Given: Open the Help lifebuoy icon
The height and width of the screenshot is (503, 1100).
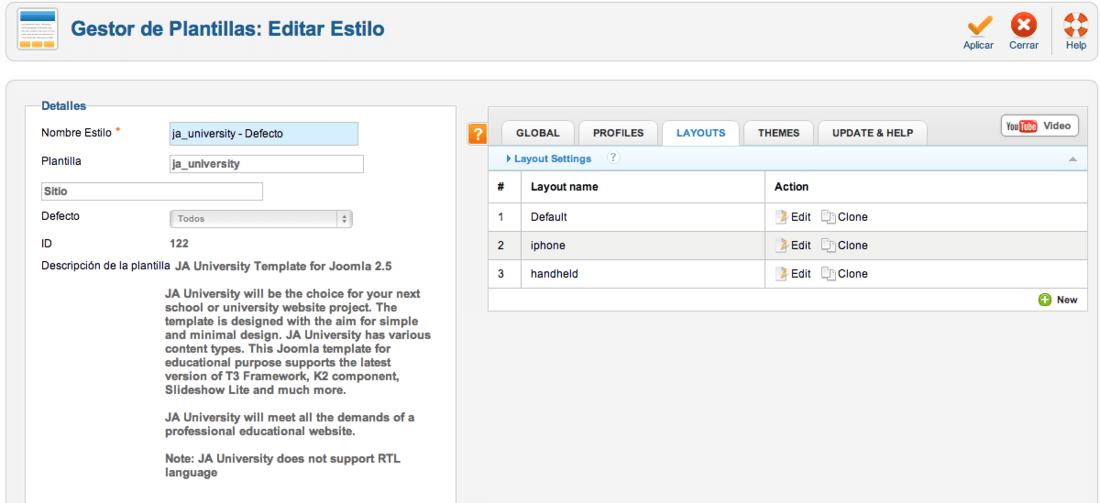Looking at the screenshot, I should click(1075, 26).
